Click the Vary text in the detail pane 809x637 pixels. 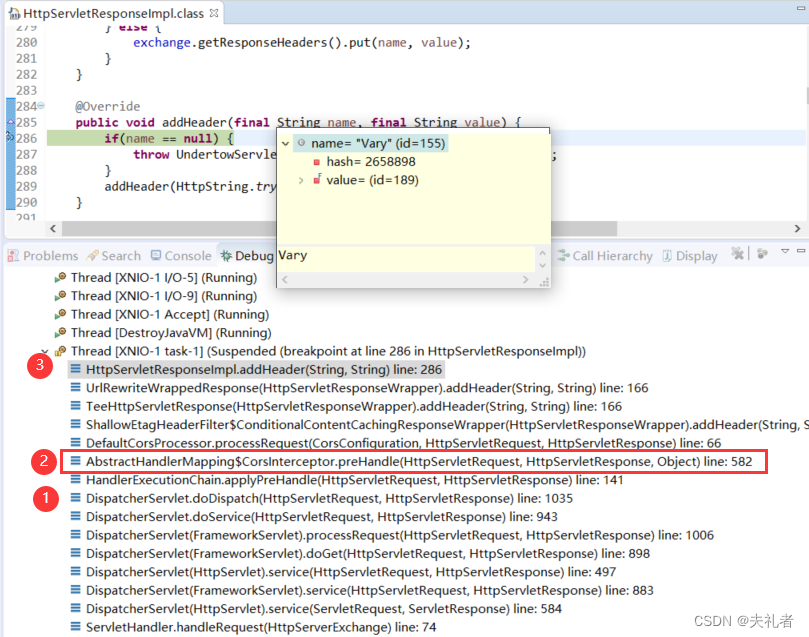click(x=293, y=255)
